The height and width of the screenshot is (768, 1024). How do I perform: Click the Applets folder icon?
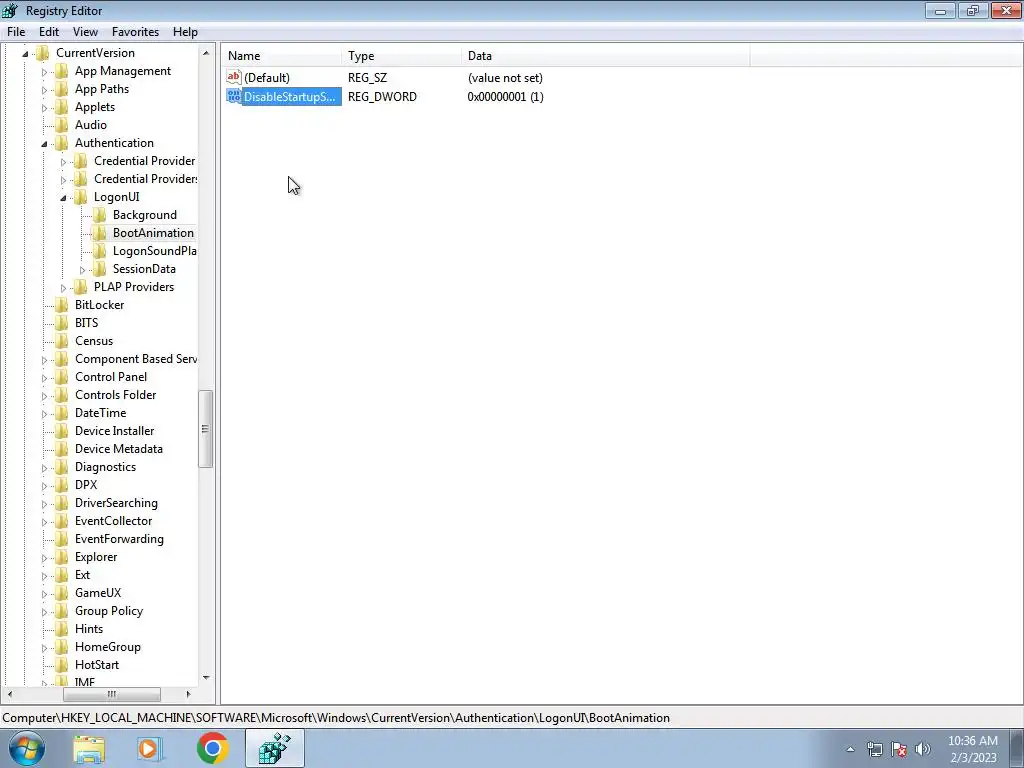(x=61, y=107)
